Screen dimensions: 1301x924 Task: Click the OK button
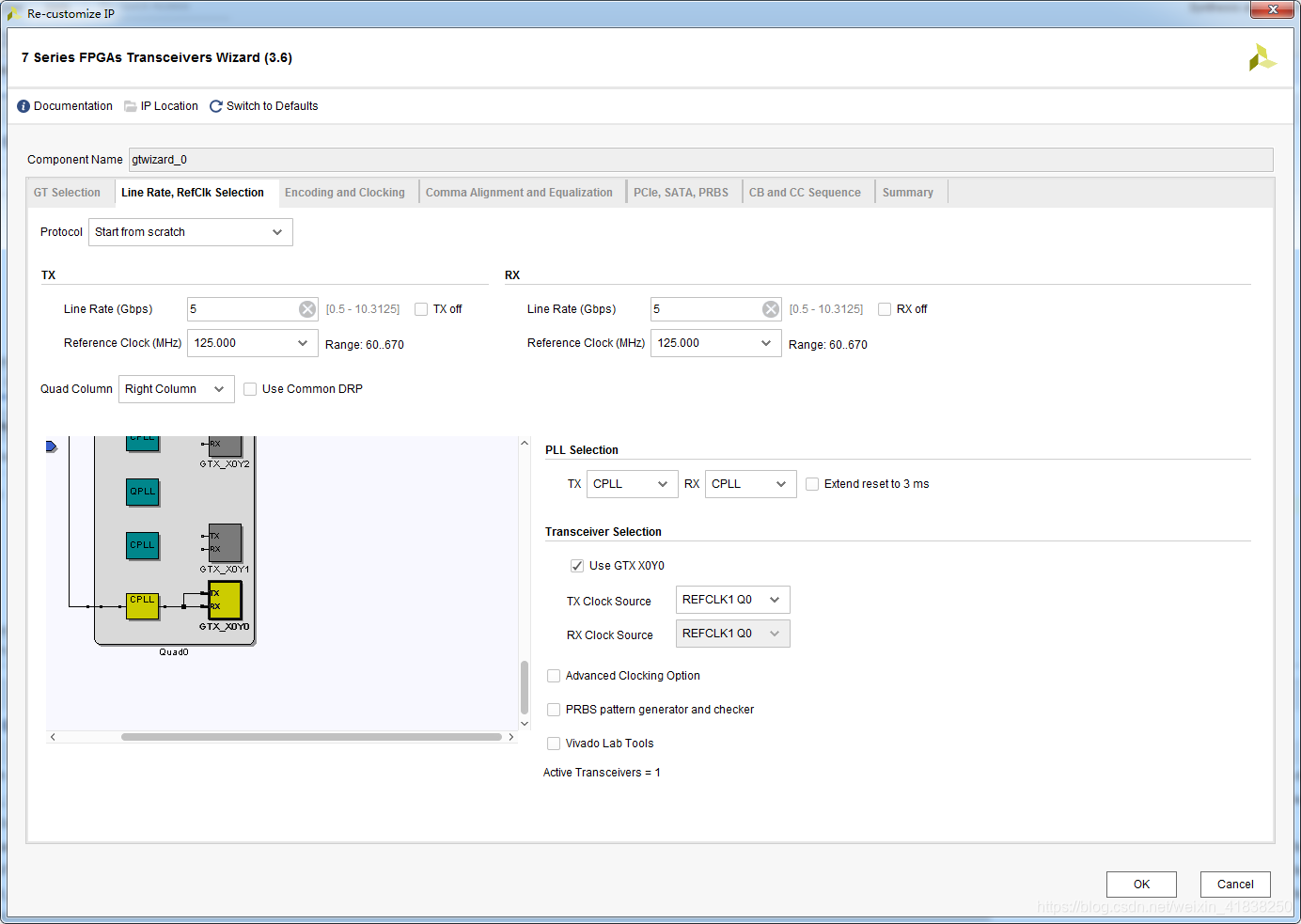tap(1141, 885)
